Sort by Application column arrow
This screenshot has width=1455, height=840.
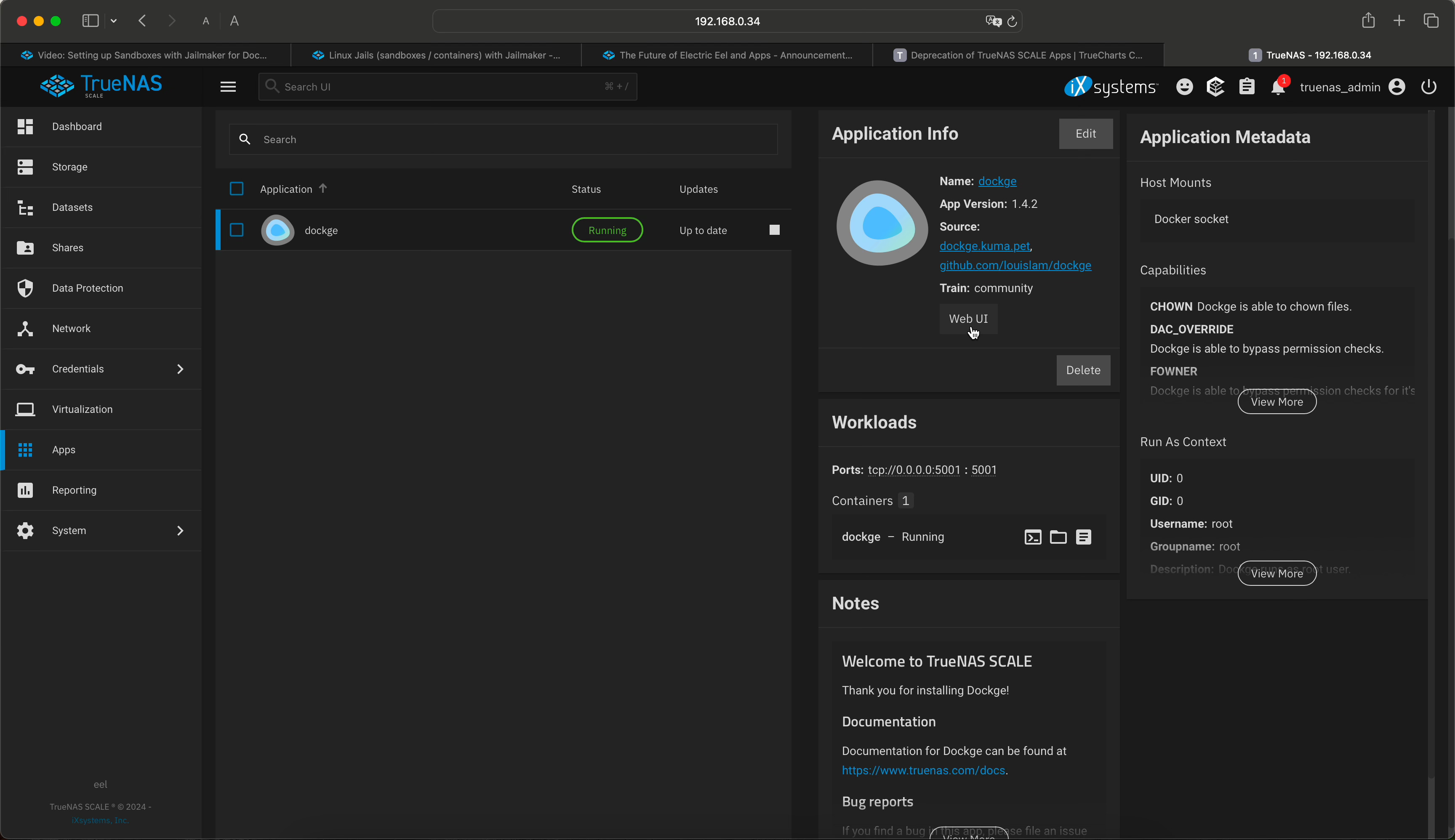[x=323, y=189]
